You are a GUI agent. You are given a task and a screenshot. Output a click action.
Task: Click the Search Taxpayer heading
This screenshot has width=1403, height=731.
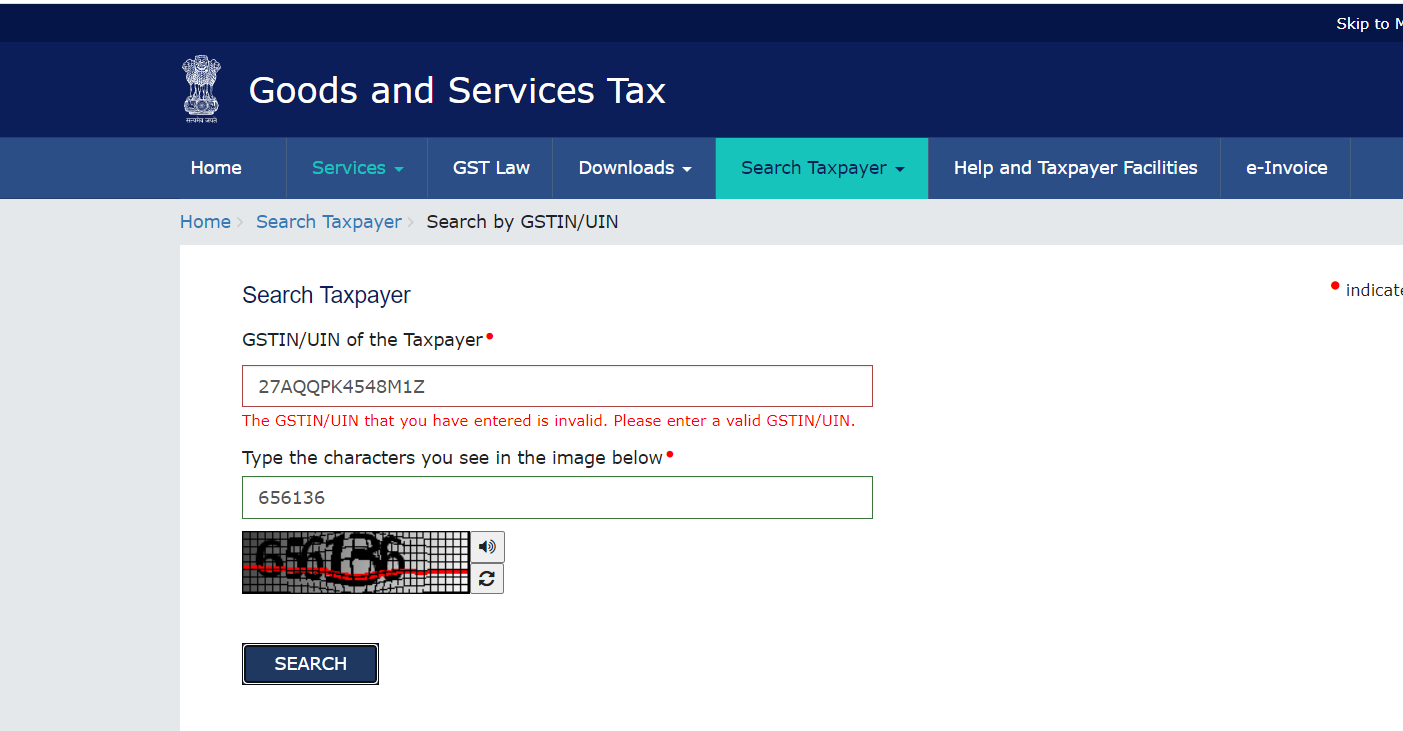point(326,295)
